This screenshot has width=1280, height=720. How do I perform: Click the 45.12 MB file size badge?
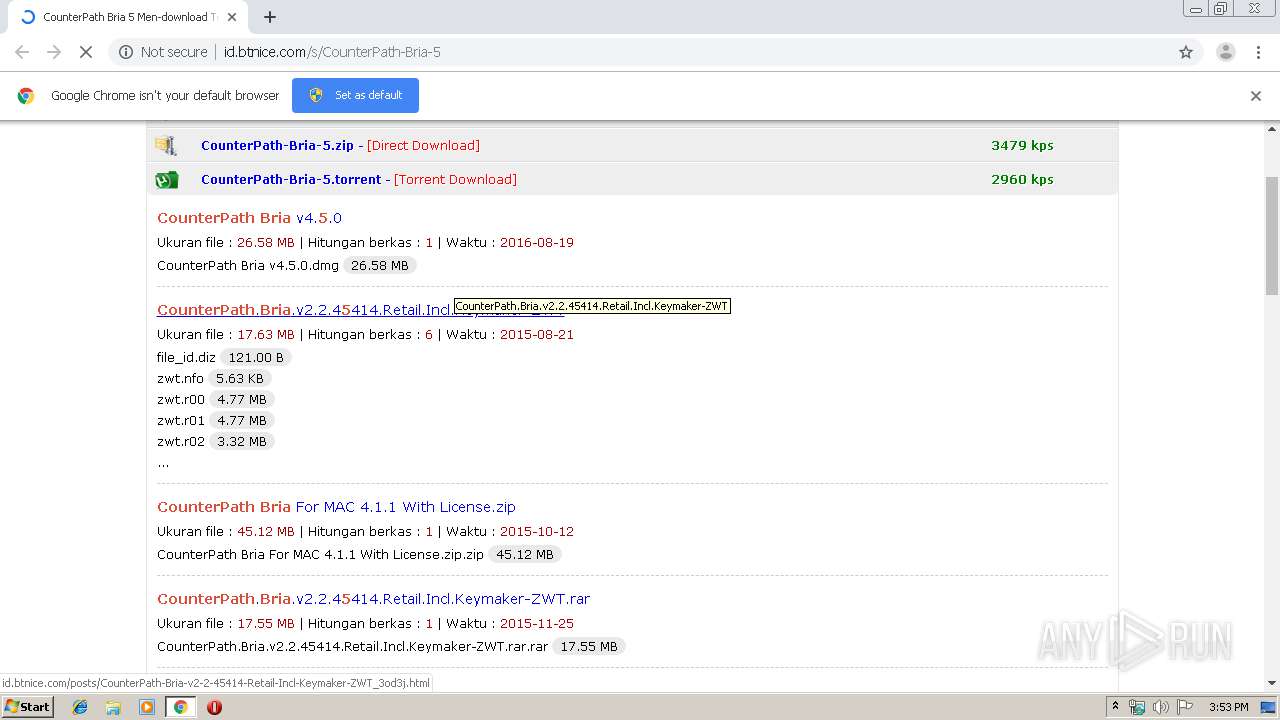coord(525,555)
